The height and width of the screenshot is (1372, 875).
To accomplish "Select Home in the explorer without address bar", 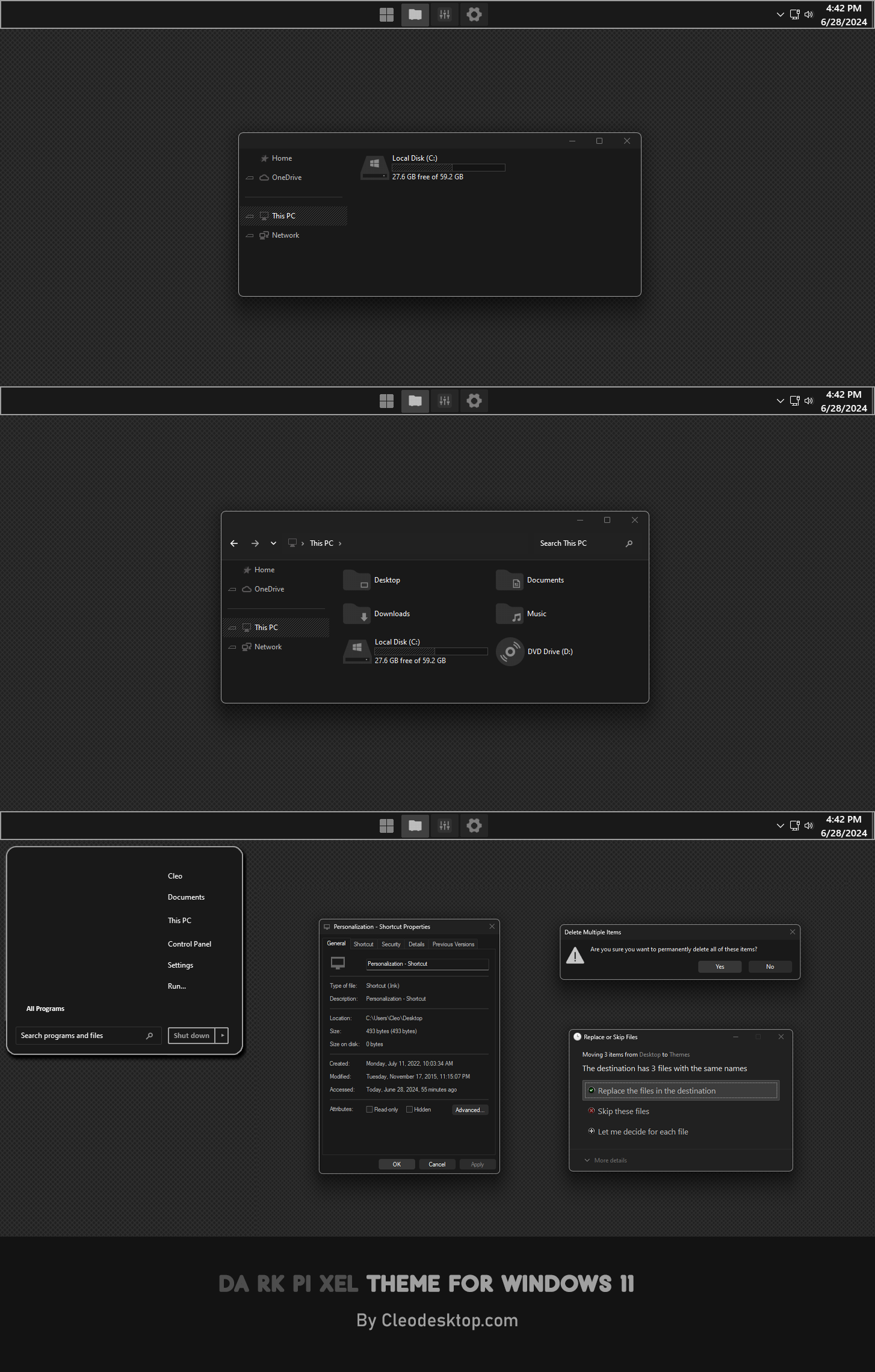I will [282, 158].
